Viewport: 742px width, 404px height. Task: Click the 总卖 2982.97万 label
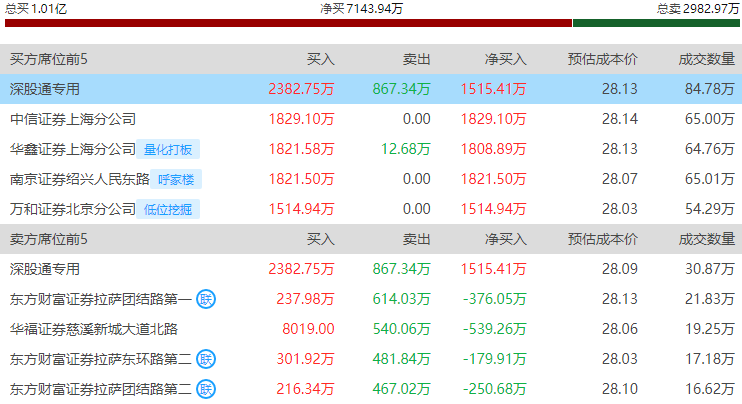click(x=696, y=8)
